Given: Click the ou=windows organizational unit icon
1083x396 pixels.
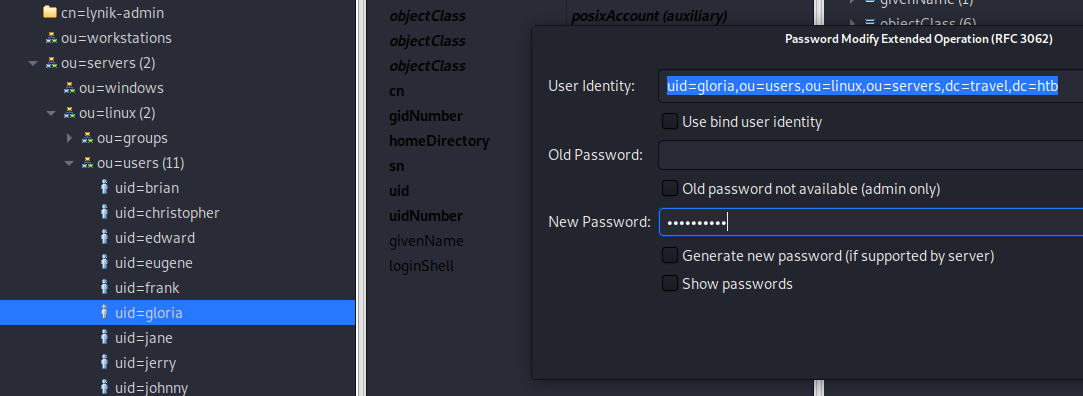Looking at the screenshot, I should pos(69,88).
